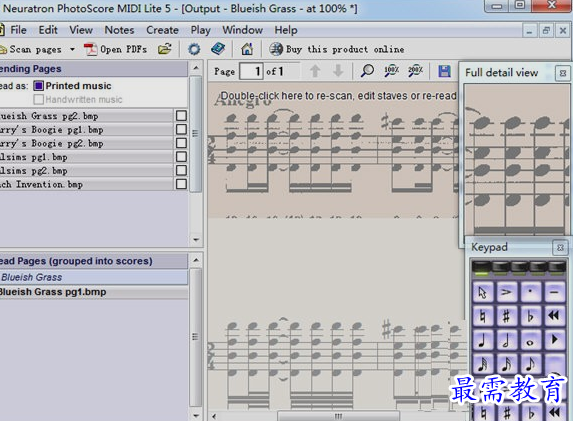Select the 32nd note key on Keypad
The height and width of the screenshot is (421, 573).
click(x=483, y=364)
